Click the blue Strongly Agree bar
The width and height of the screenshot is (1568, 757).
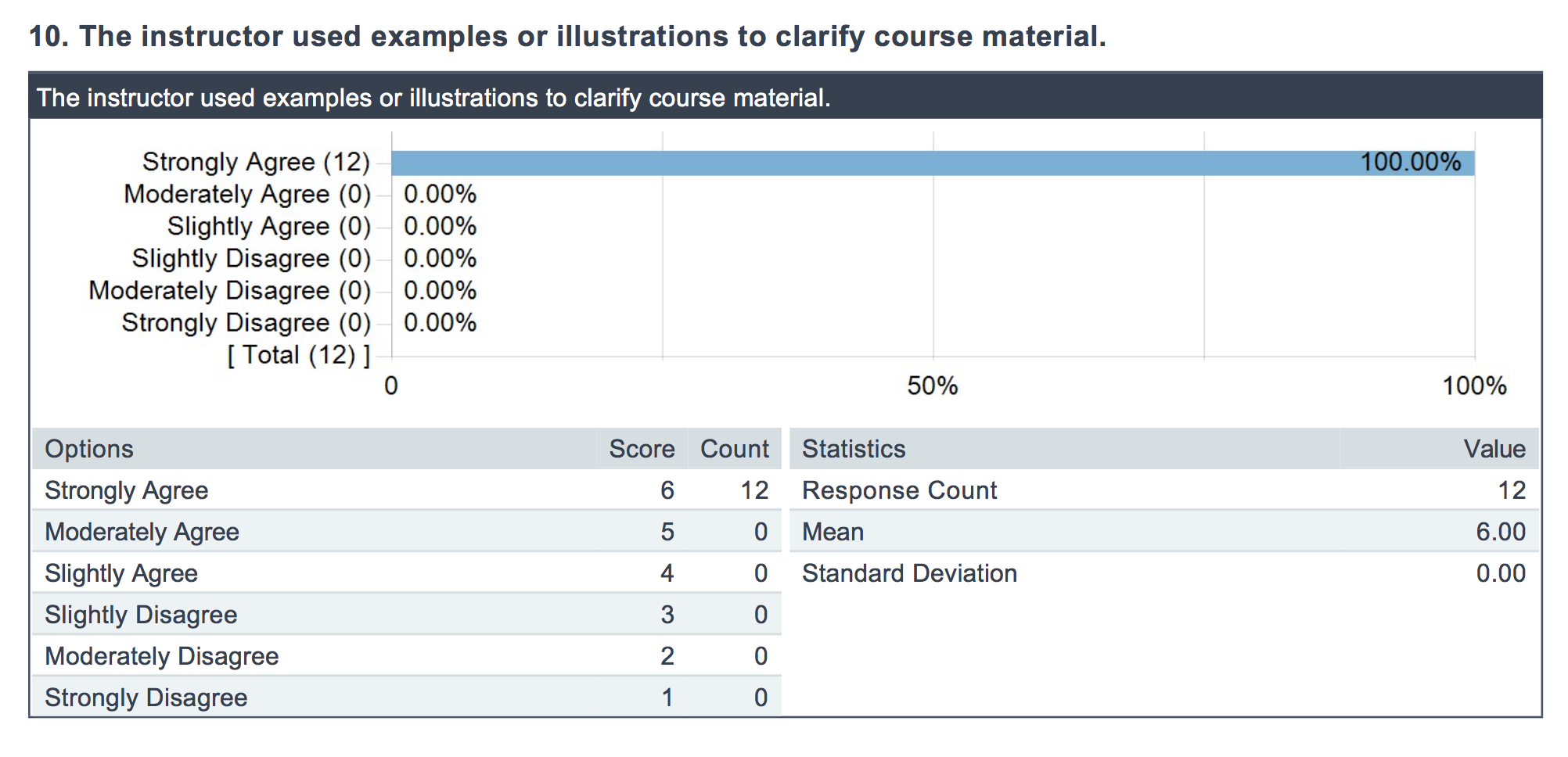[x=933, y=163]
